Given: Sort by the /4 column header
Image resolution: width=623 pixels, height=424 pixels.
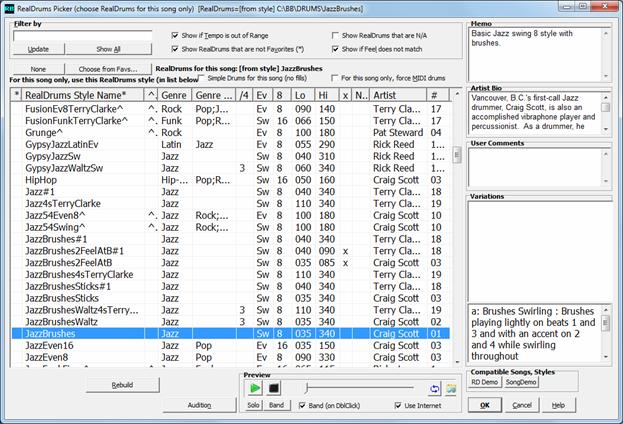Looking at the screenshot, I should pos(244,95).
